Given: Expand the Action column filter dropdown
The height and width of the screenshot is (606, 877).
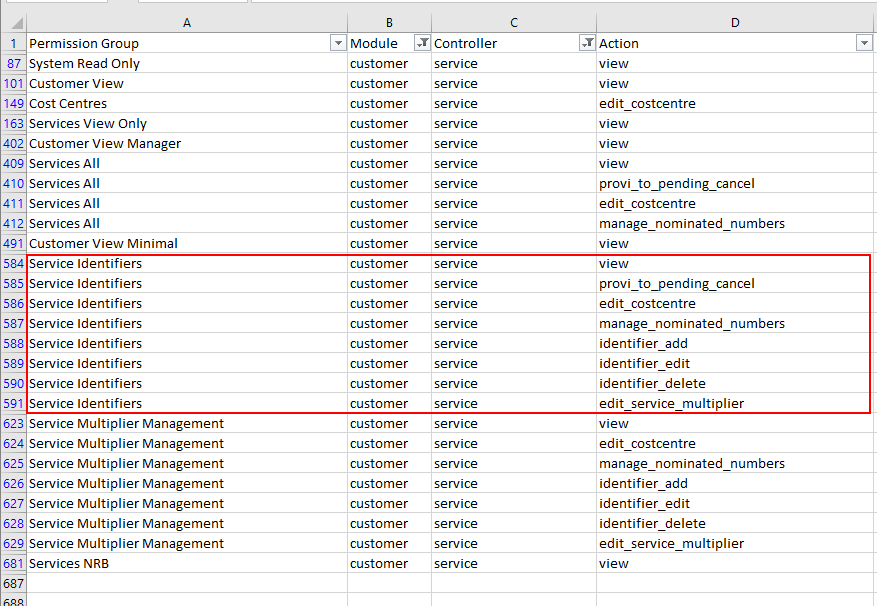Looking at the screenshot, I should click(x=864, y=43).
